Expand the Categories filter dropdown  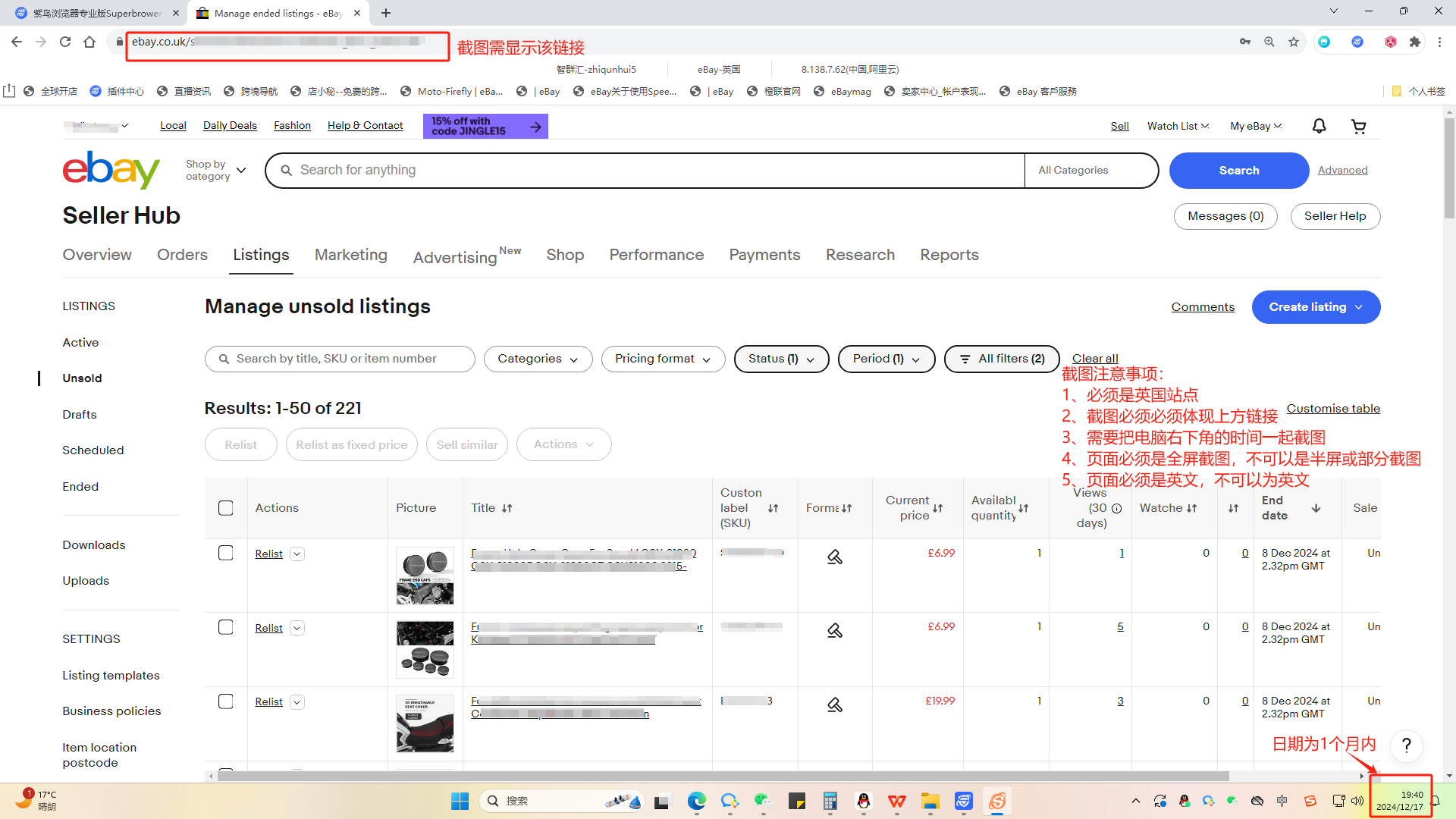point(538,359)
